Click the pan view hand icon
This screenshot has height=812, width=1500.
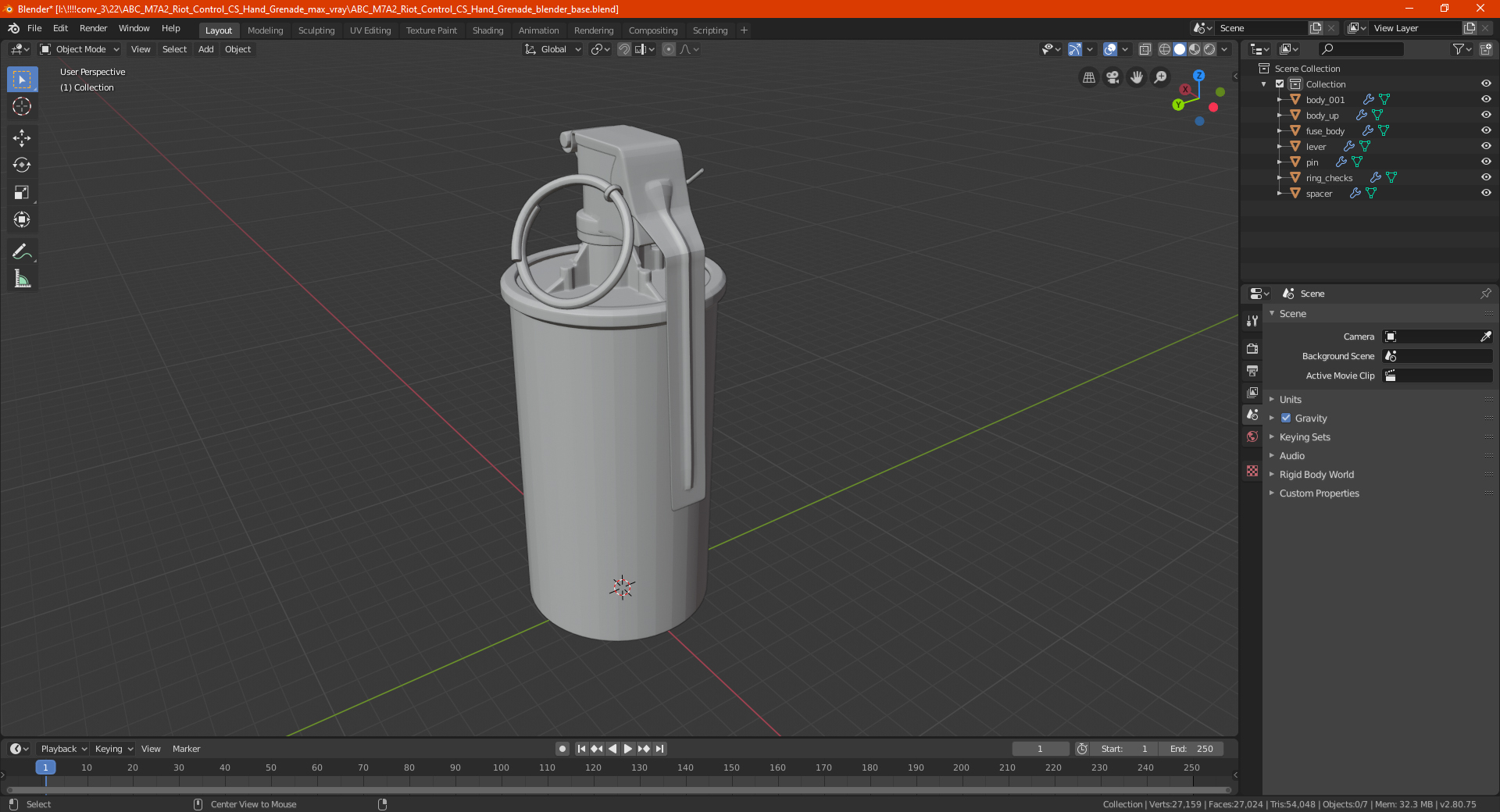click(x=1137, y=77)
